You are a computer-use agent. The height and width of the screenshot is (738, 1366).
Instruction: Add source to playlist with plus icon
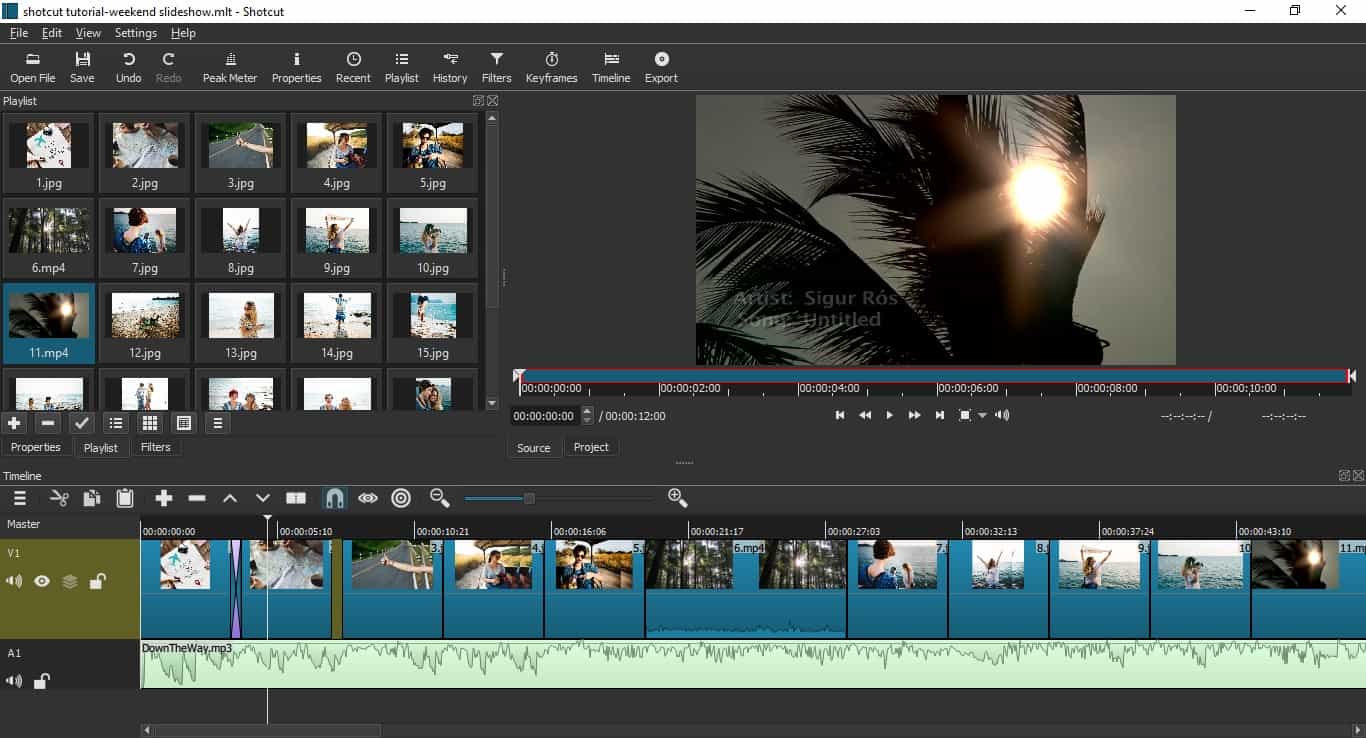(x=14, y=423)
